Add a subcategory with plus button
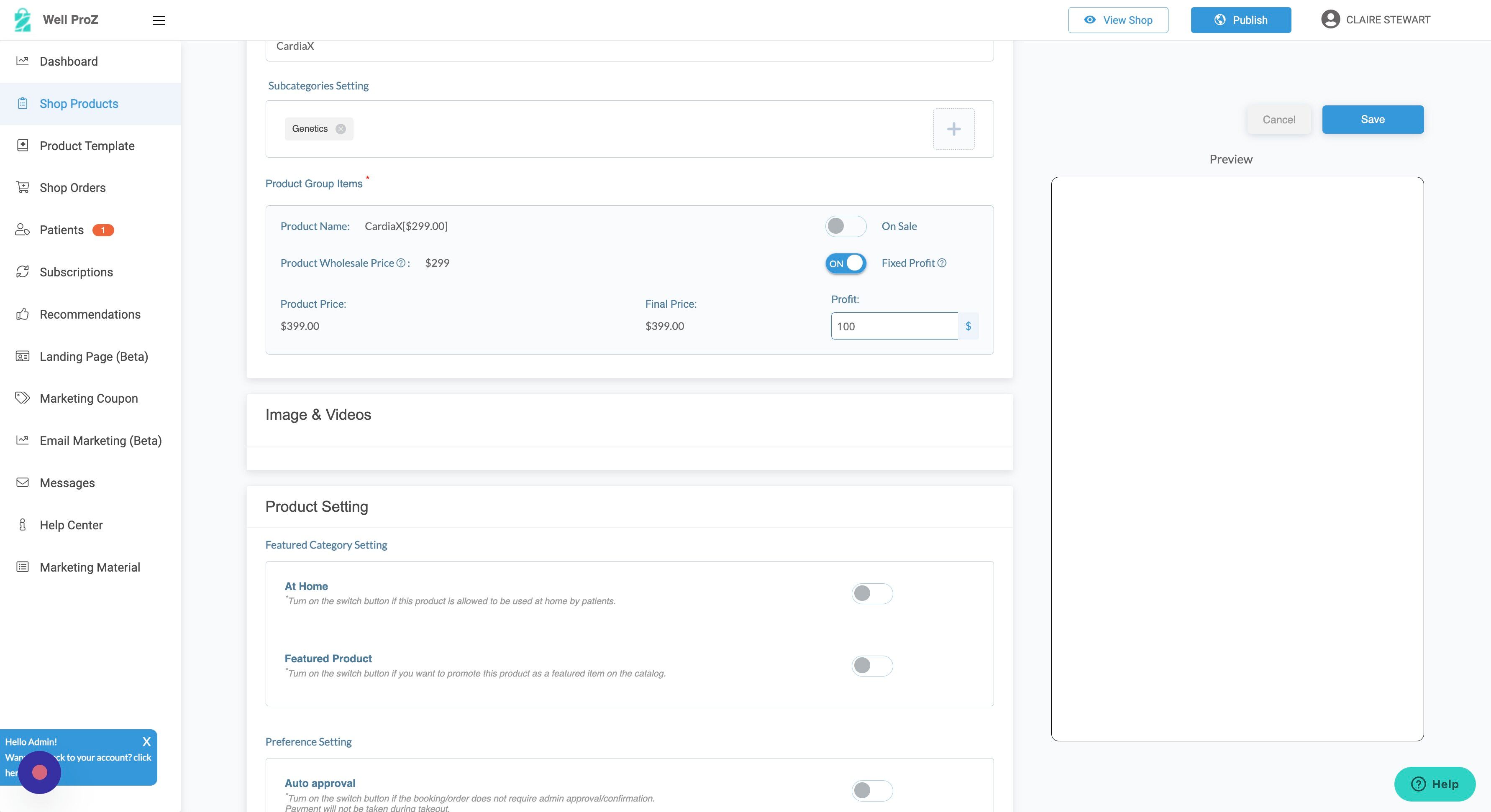The width and height of the screenshot is (1491, 812). coord(953,129)
